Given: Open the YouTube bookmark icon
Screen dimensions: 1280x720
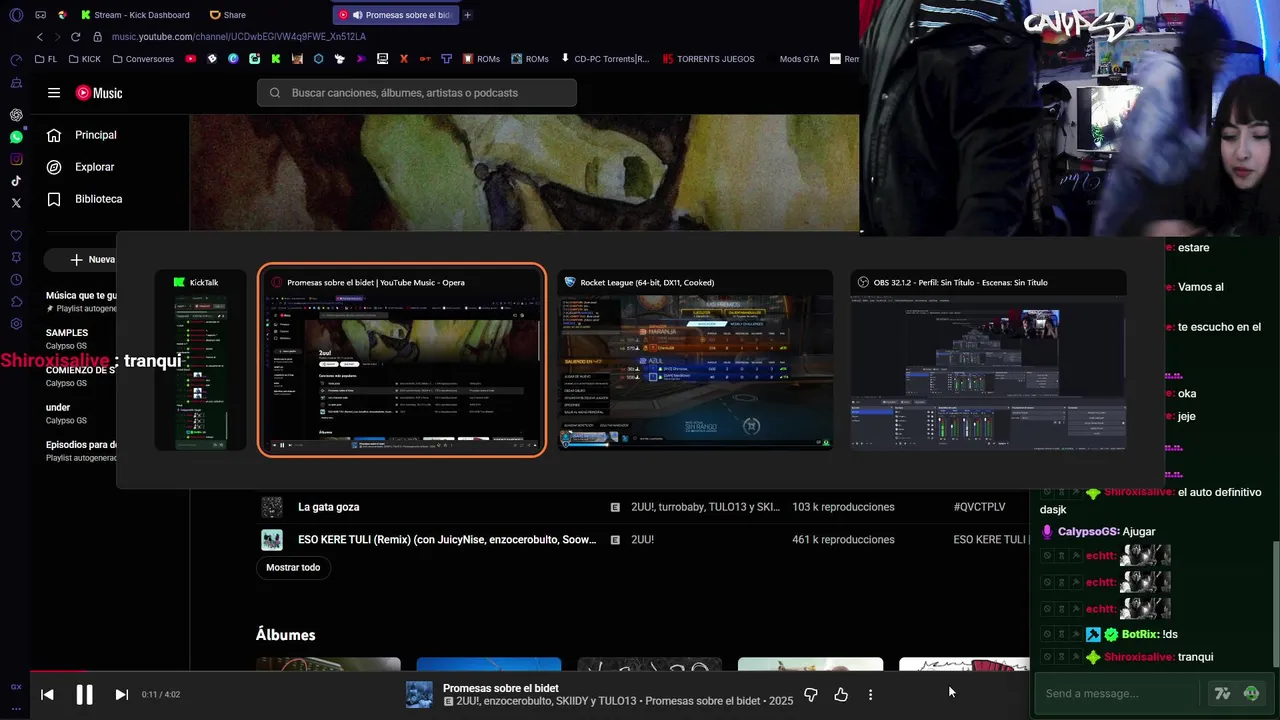Looking at the screenshot, I should pos(191,59).
